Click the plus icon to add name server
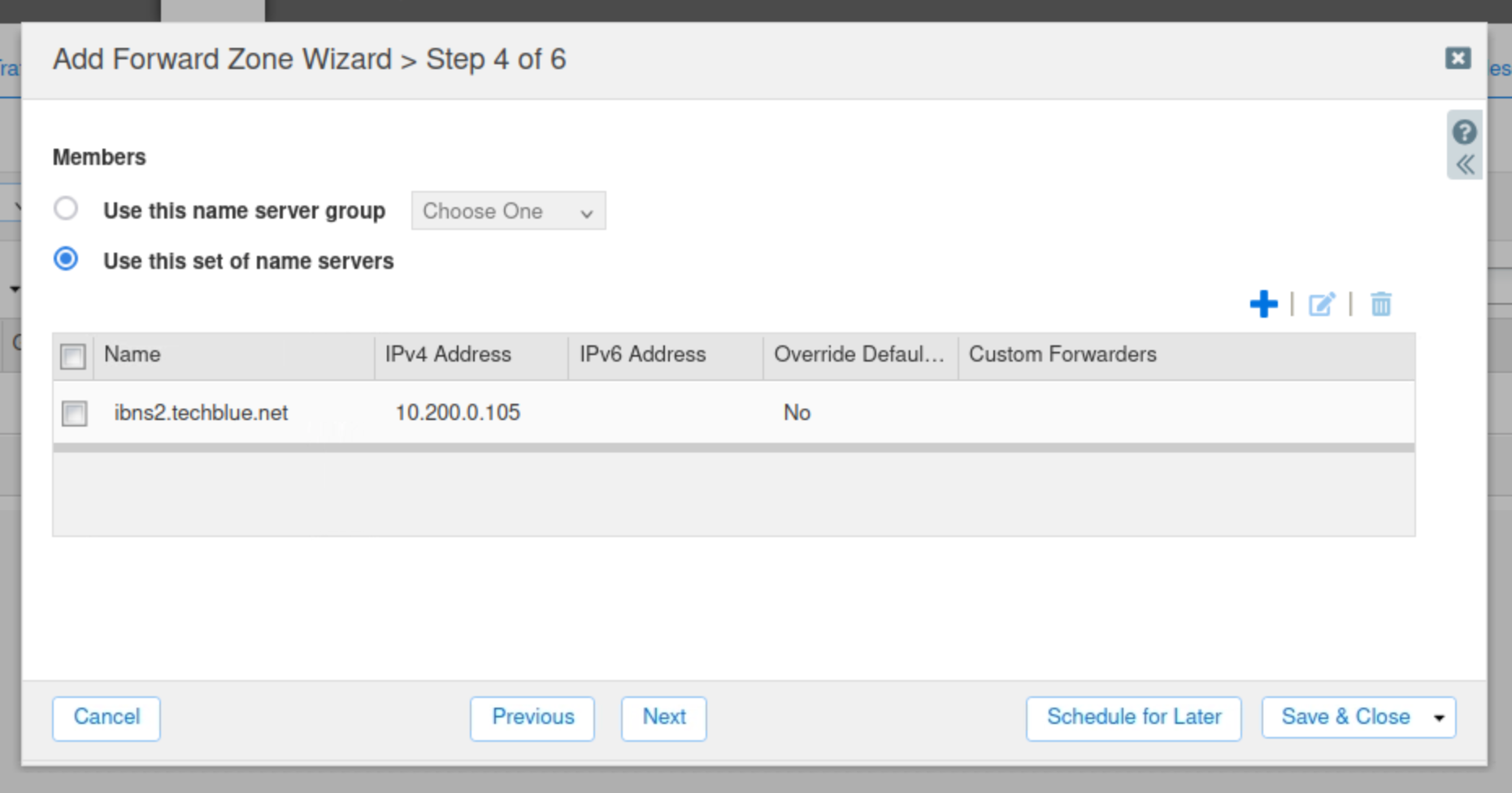Screen dimensions: 1512x793 coord(1263,305)
